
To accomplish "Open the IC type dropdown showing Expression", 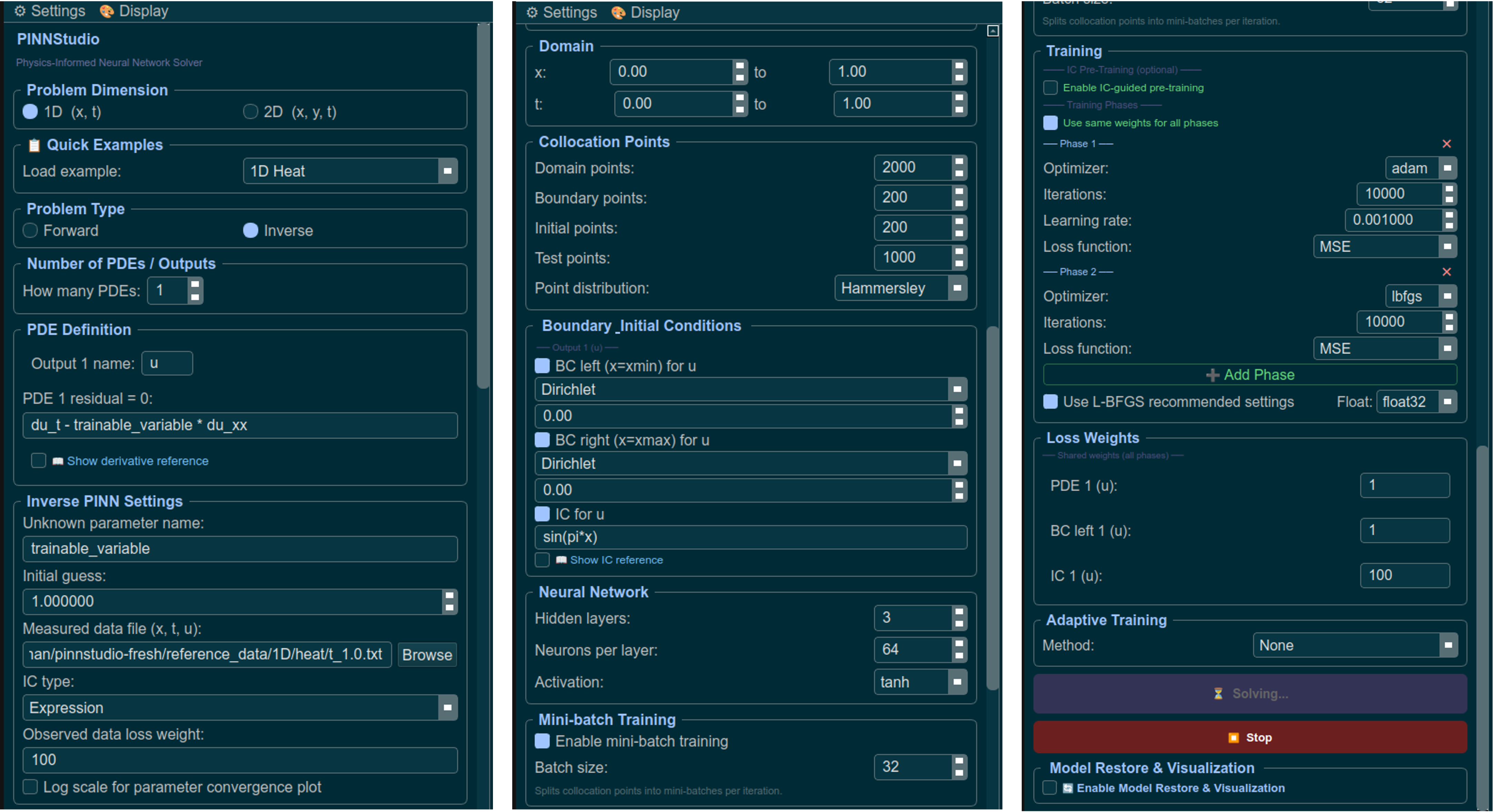I will [x=240, y=707].
